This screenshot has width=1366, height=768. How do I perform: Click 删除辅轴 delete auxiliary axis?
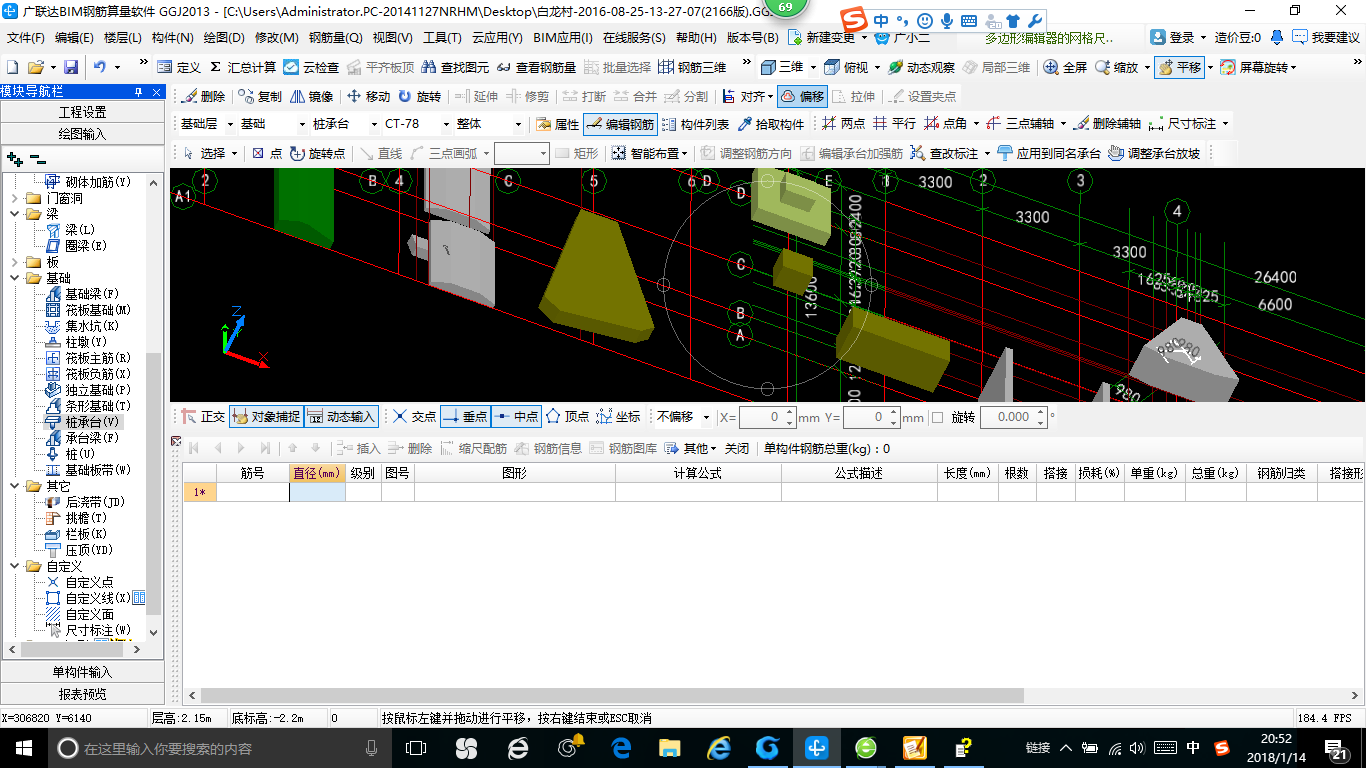pyautogui.click(x=1107, y=124)
